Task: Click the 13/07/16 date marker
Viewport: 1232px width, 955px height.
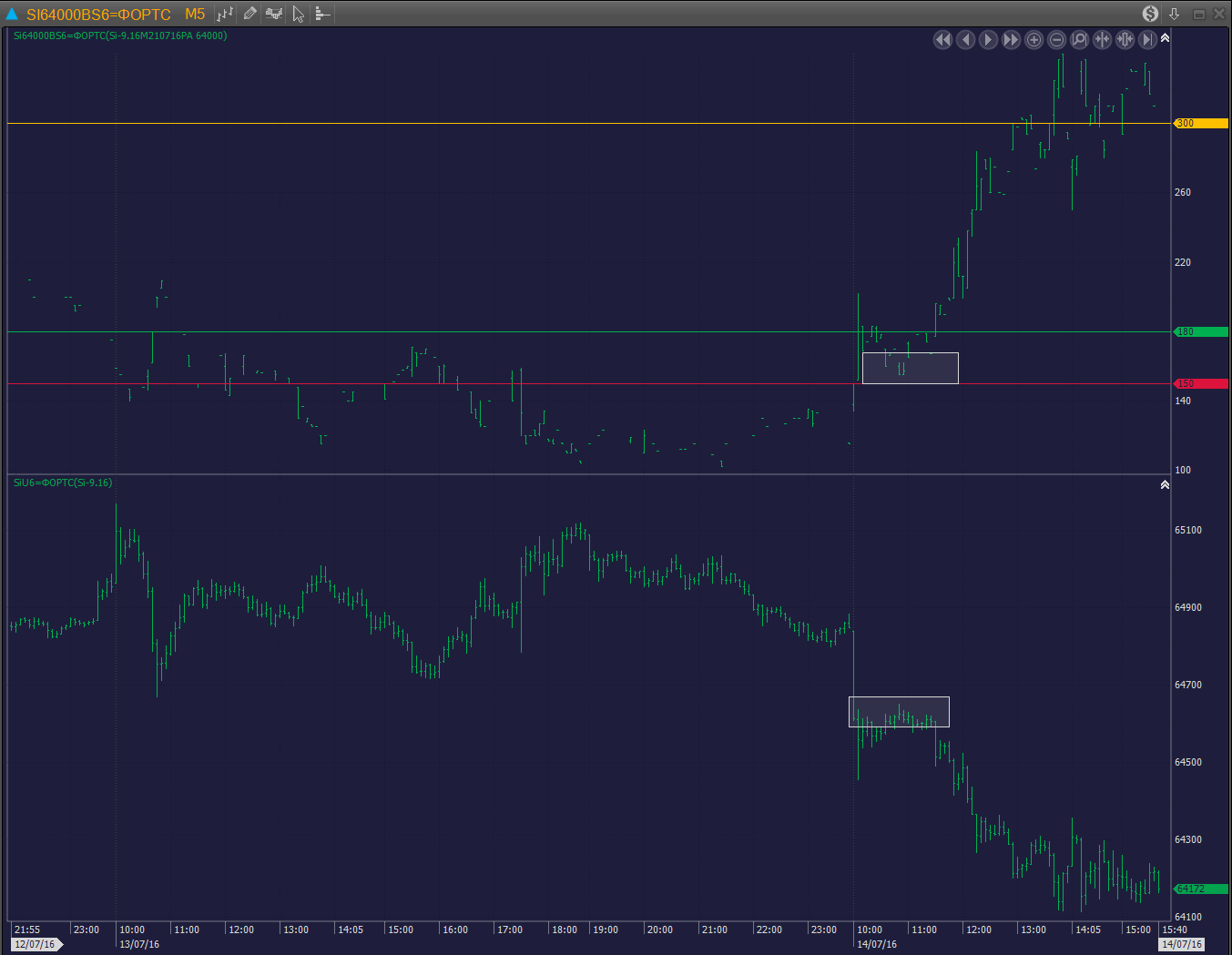Action: [x=140, y=944]
